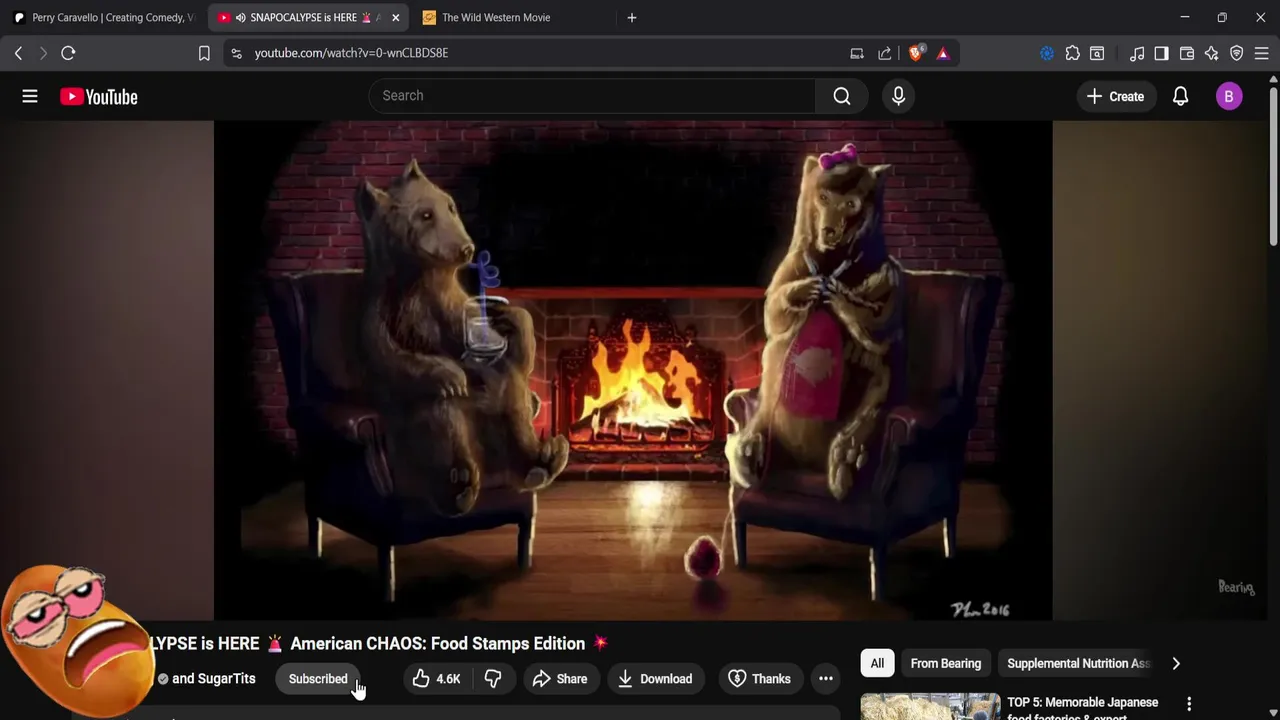The width and height of the screenshot is (1280, 720).
Task: Open YouTube notifications bell
Action: (1181, 96)
